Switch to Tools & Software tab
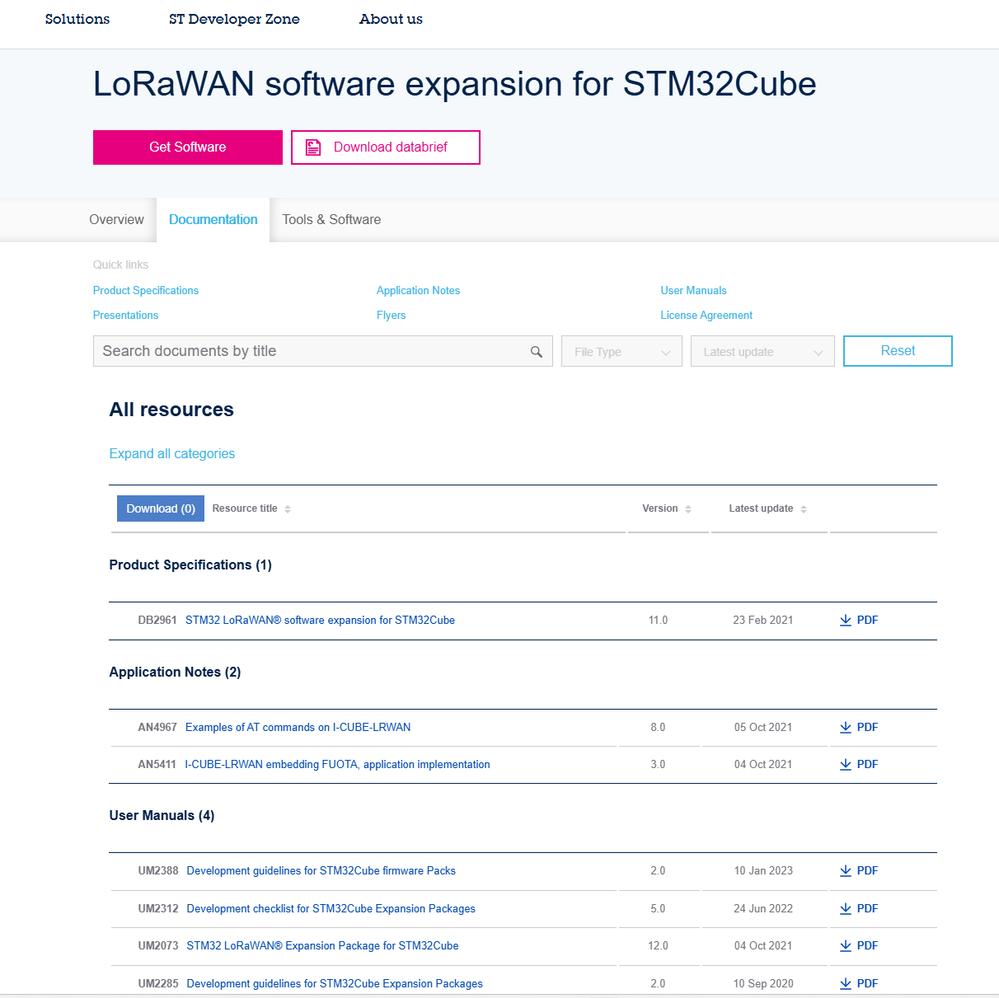Screen dimensions: 999x998 coord(331,219)
